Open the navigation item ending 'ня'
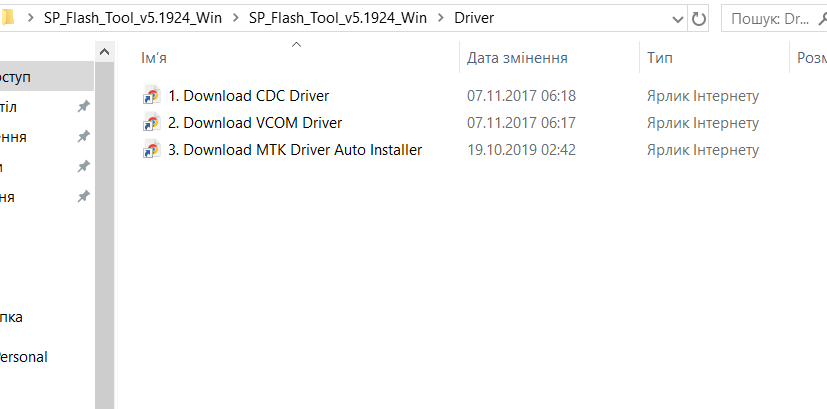Image resolution: width=827 pixels, height=409 pixels. [x=7, y=197]
